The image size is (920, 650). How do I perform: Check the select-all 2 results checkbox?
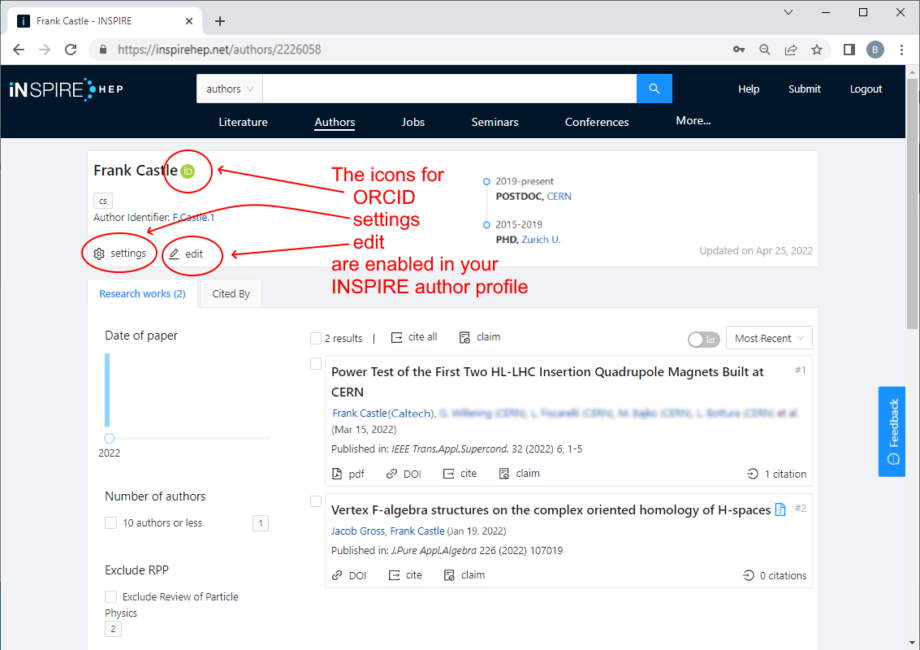point(316,338)
